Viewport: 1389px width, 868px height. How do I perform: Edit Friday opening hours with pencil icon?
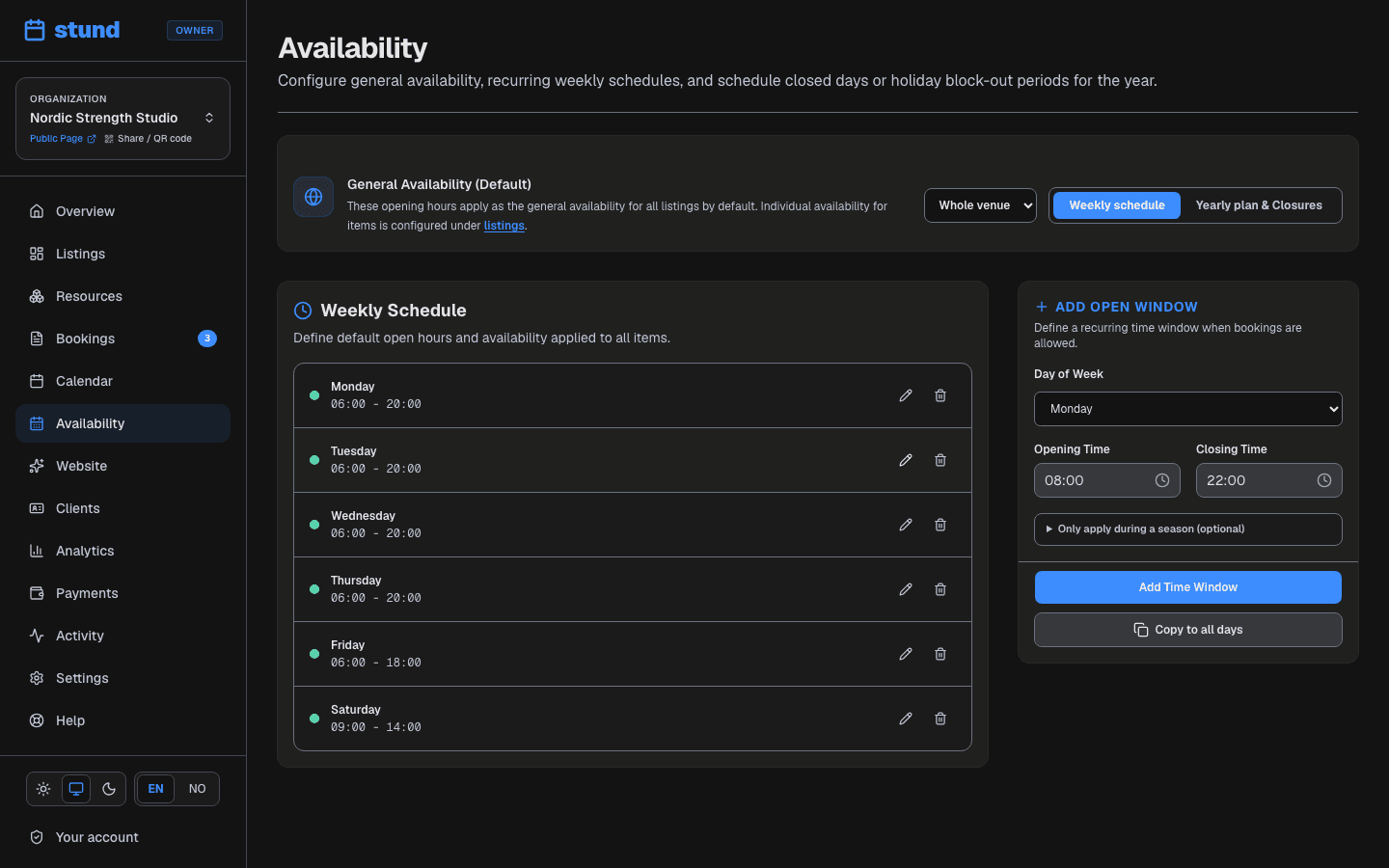(x=906, y=654)
